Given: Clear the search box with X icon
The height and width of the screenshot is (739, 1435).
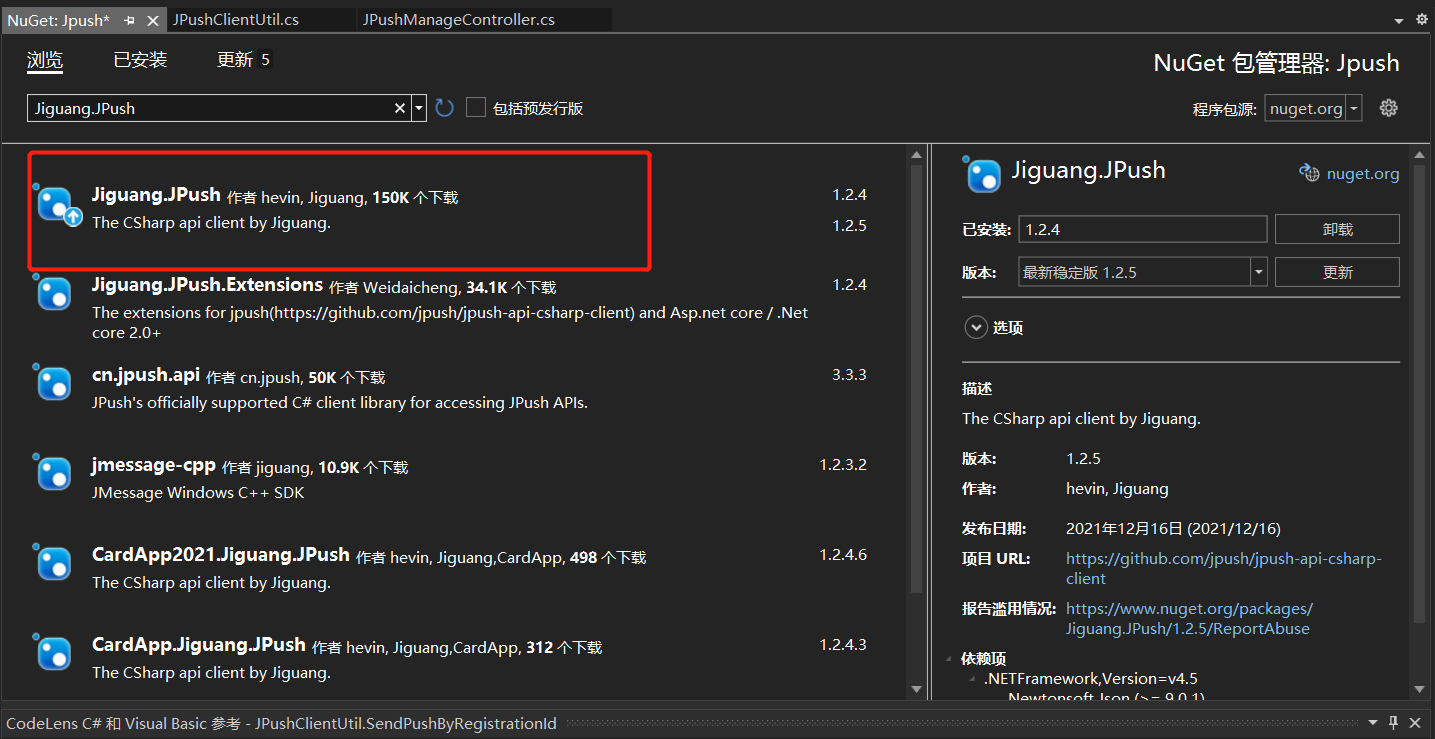Looking at the screenshot, I should point(400,108).
